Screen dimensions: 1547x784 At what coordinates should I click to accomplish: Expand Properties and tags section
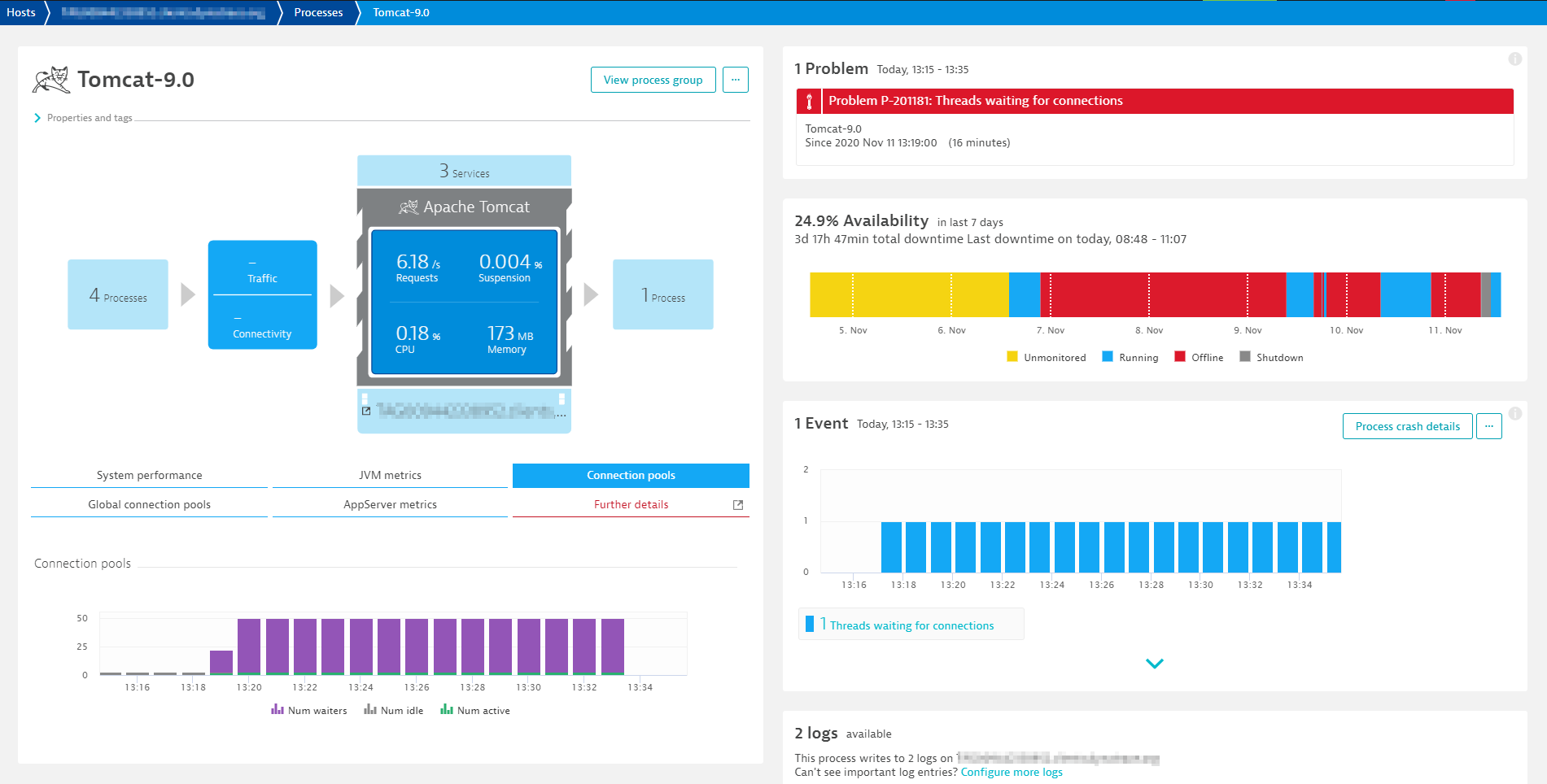pos(83,118)
